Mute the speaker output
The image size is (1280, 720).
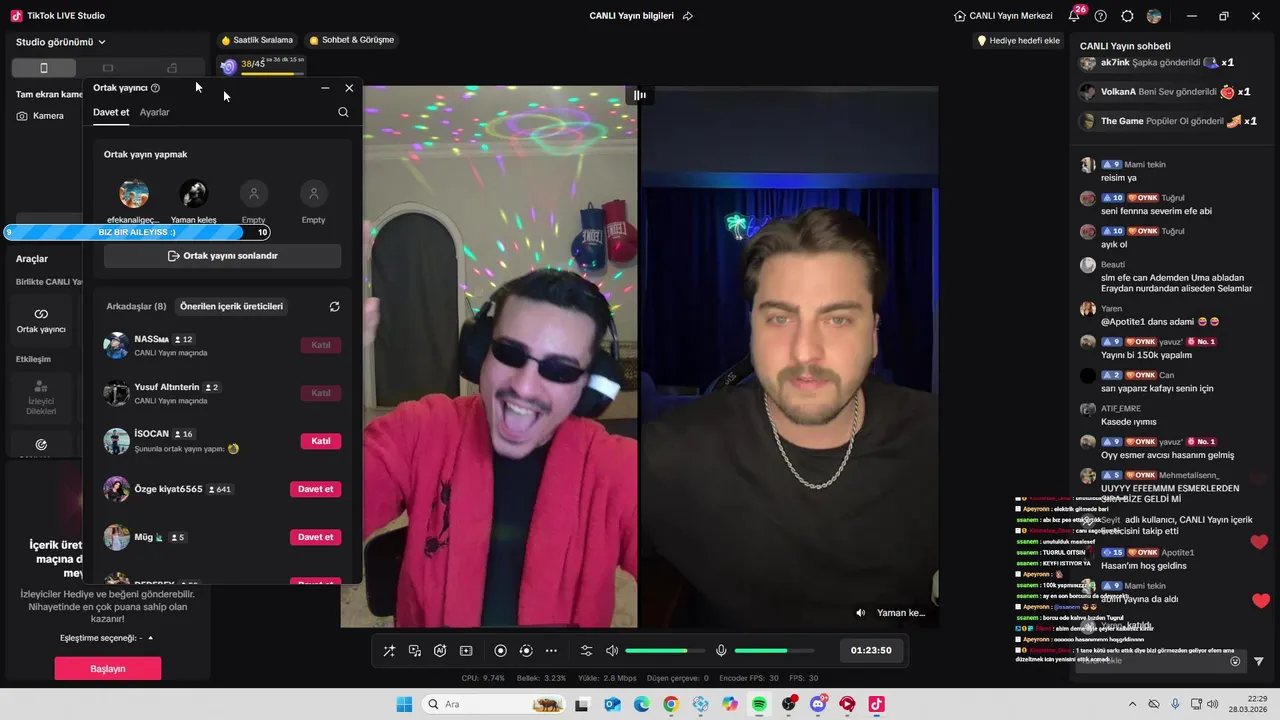[612, 651]
